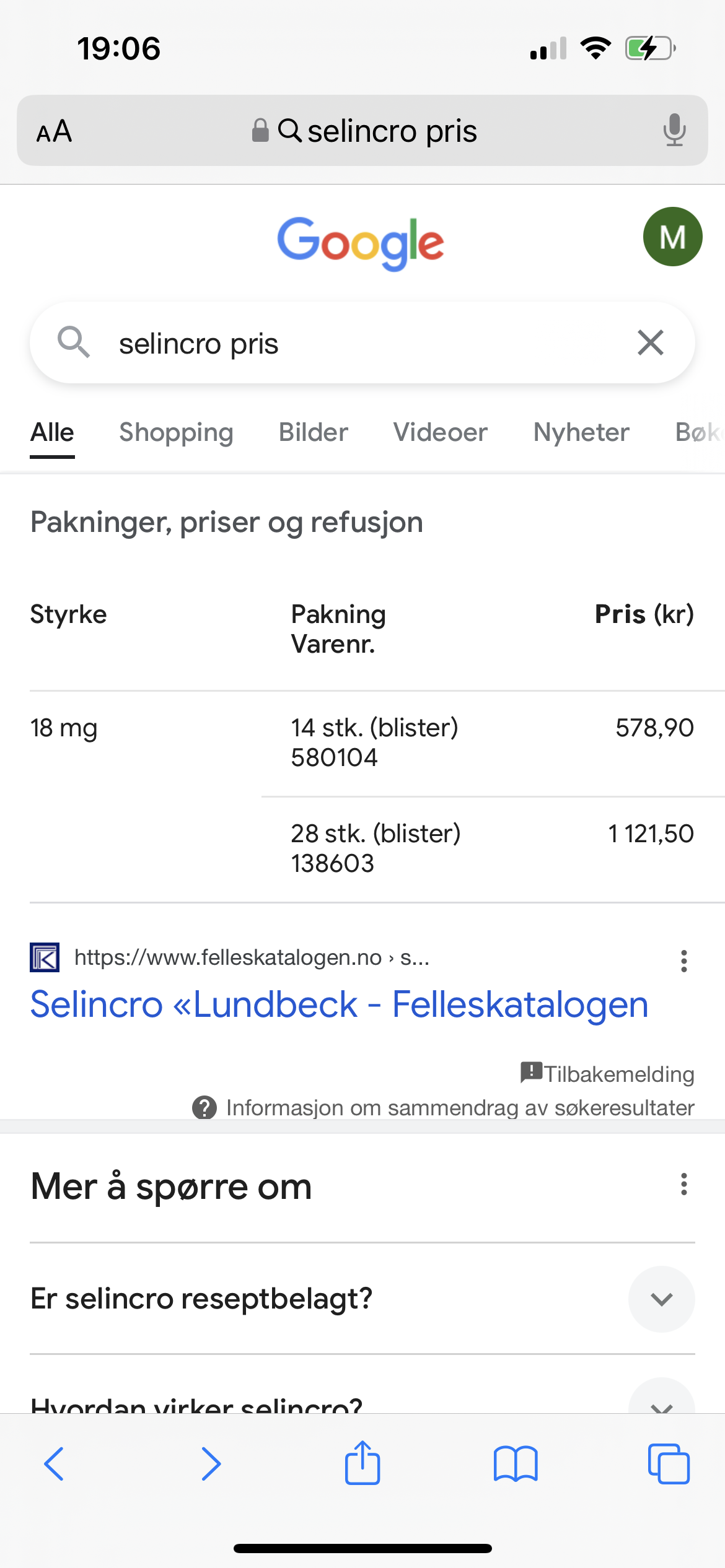This screenshot has width=725, height=1568.
Task: Tap the Google logo
Action: tap(360, 243)
